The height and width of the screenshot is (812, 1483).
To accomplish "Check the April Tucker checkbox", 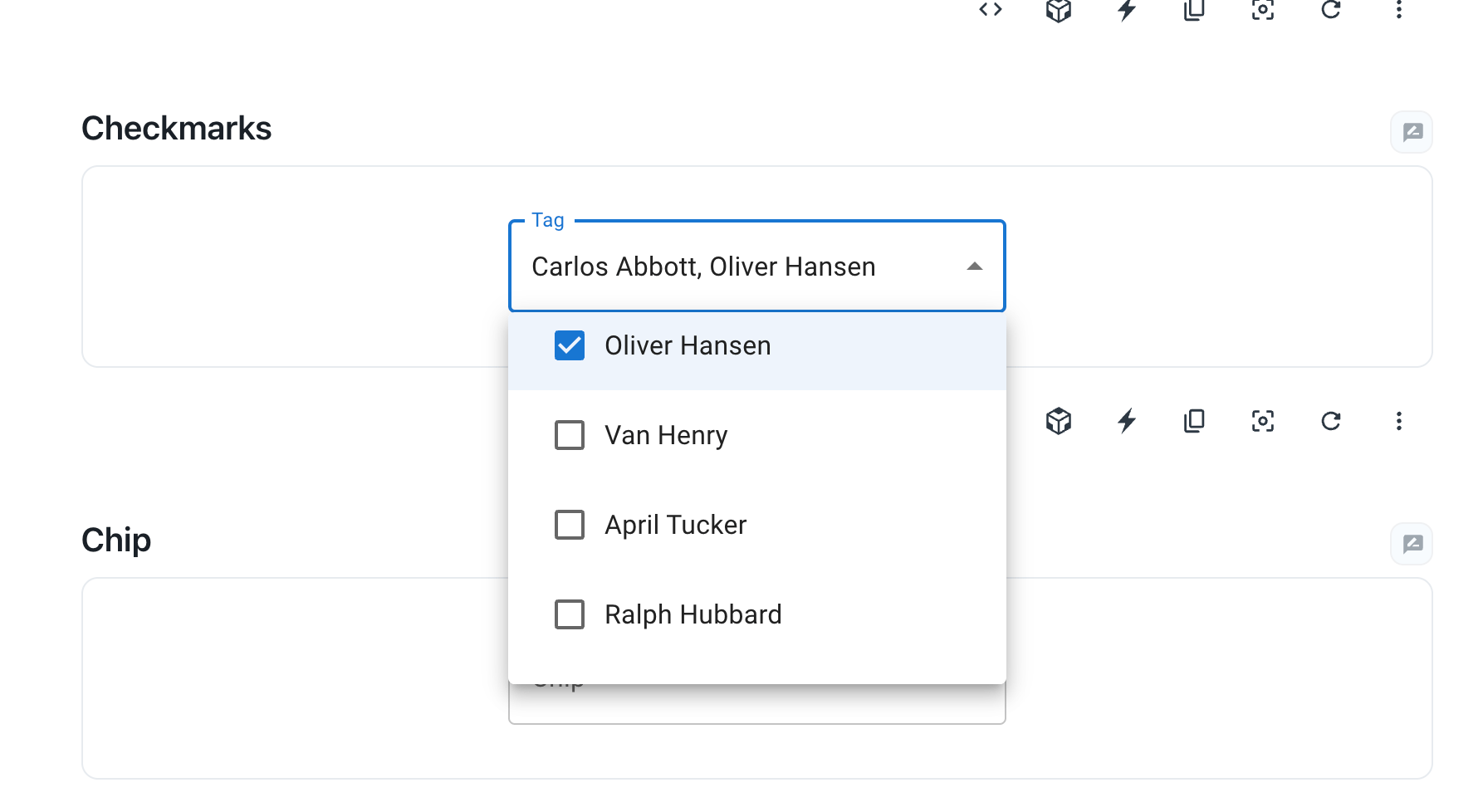I will click(569, 525).
